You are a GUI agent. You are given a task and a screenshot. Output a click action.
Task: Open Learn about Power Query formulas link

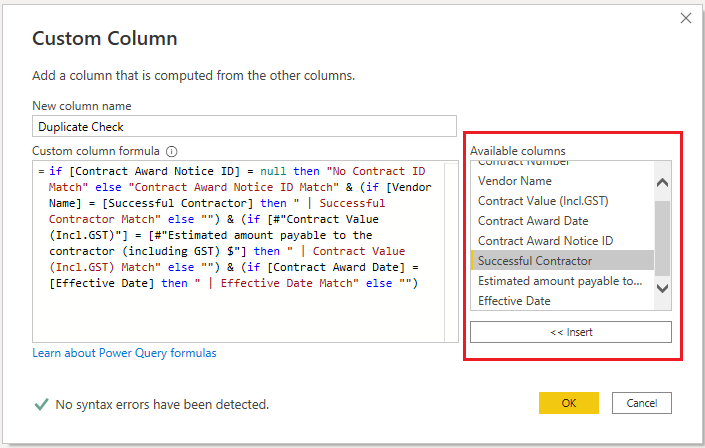(x=124, y=353)
